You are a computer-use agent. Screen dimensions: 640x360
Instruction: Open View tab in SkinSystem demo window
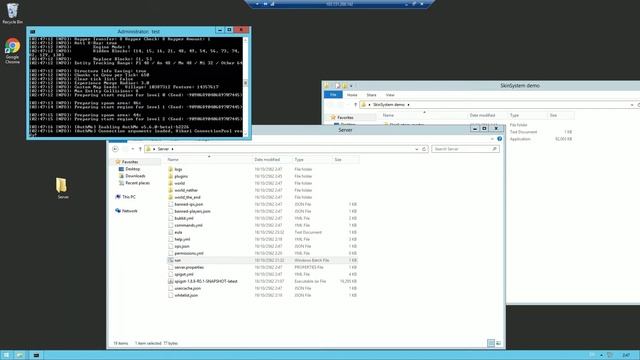pyautogui.click(x=390, y=95)
